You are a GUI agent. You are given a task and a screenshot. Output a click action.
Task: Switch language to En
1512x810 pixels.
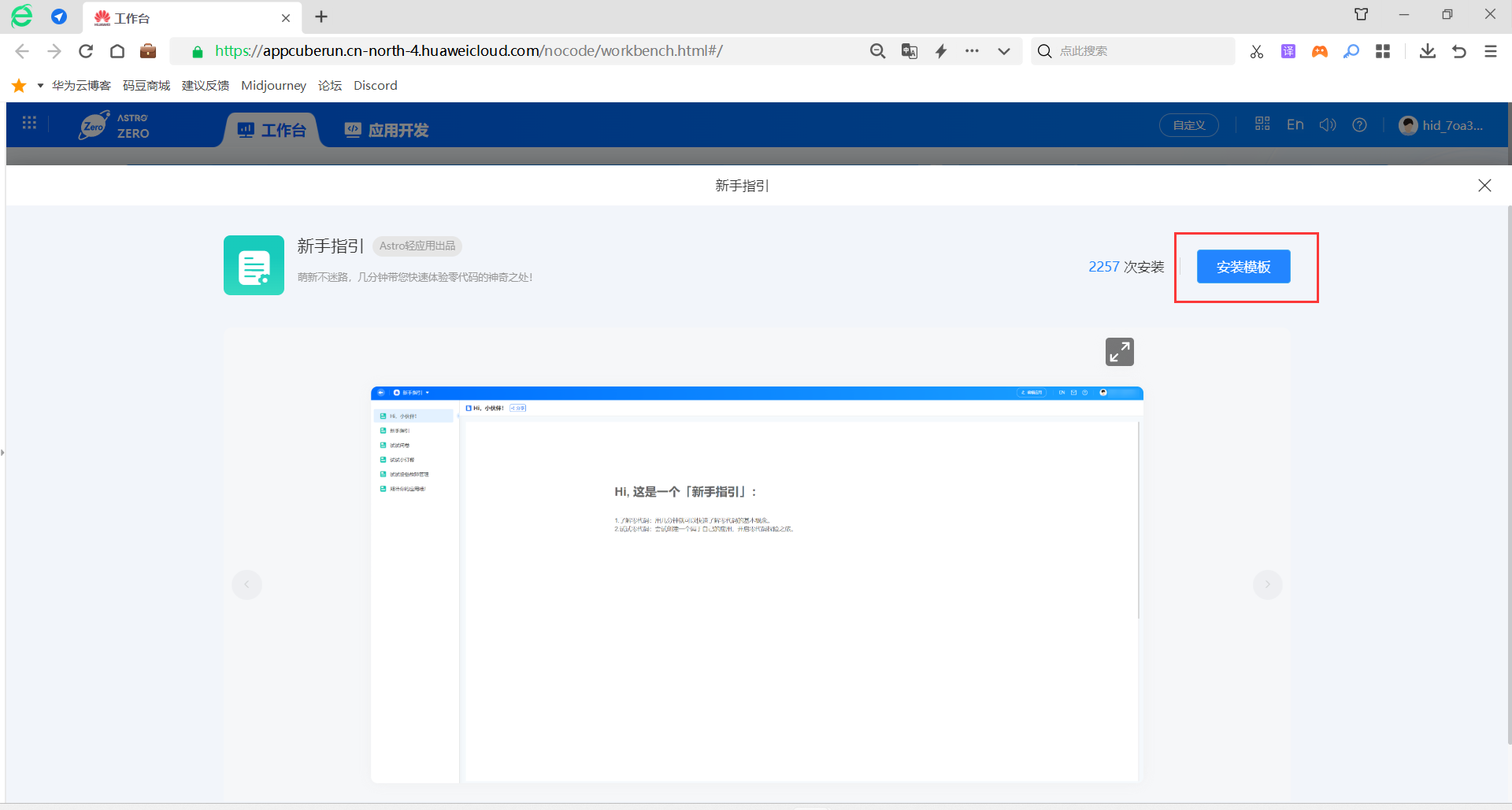pos(1295,124)
